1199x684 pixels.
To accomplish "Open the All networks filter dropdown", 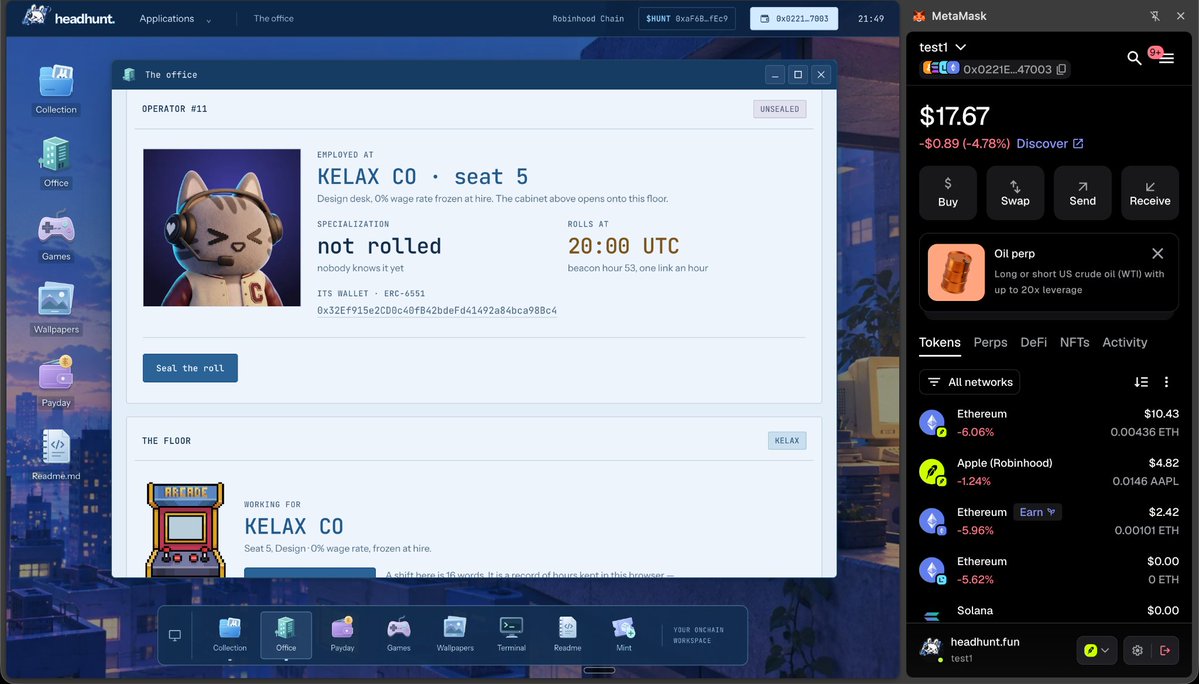I will (970, 382).
